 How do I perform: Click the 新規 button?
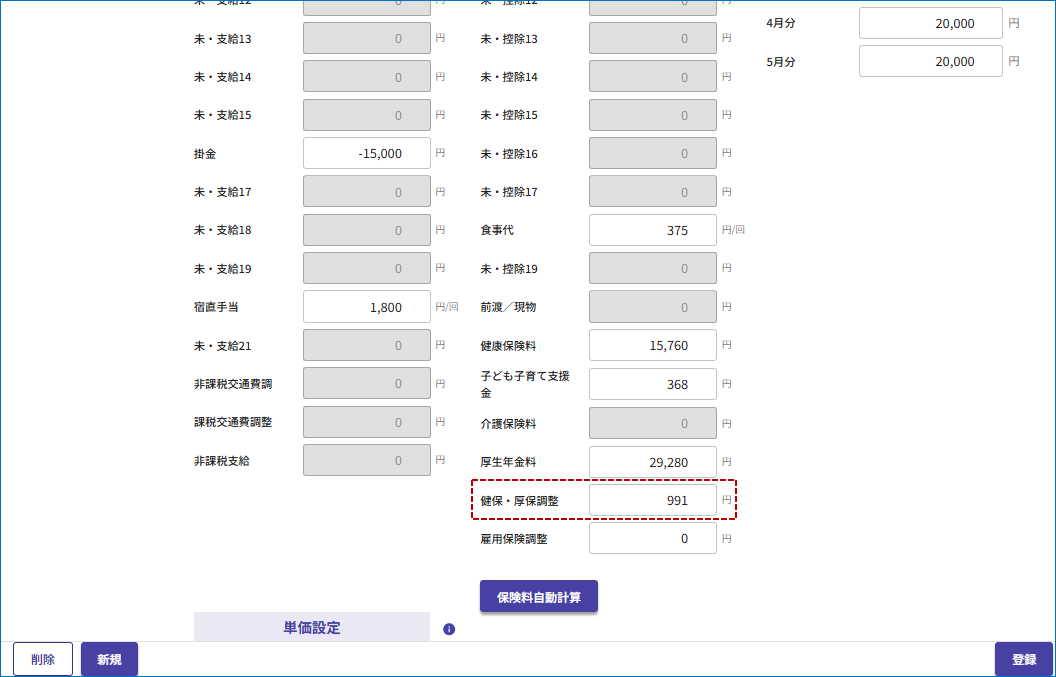[x=109, y=659]
